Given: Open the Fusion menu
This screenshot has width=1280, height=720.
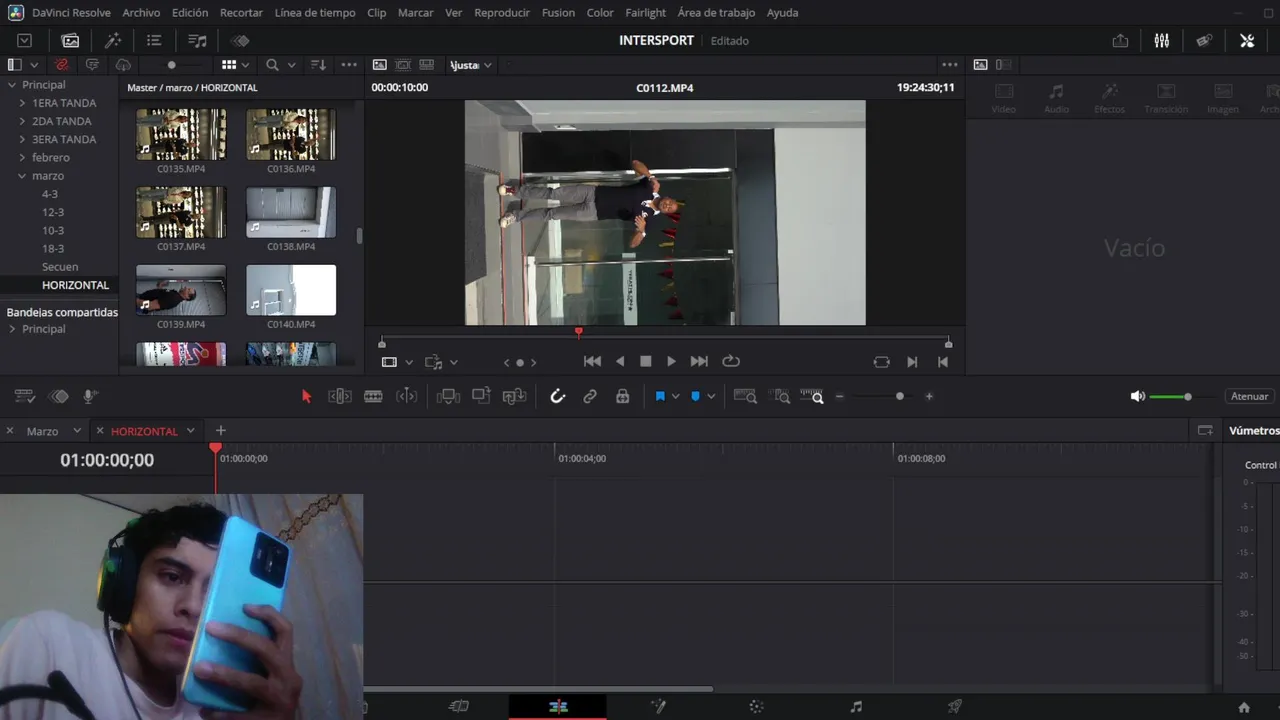Looking at the screenshot, I should coord(558,12).
